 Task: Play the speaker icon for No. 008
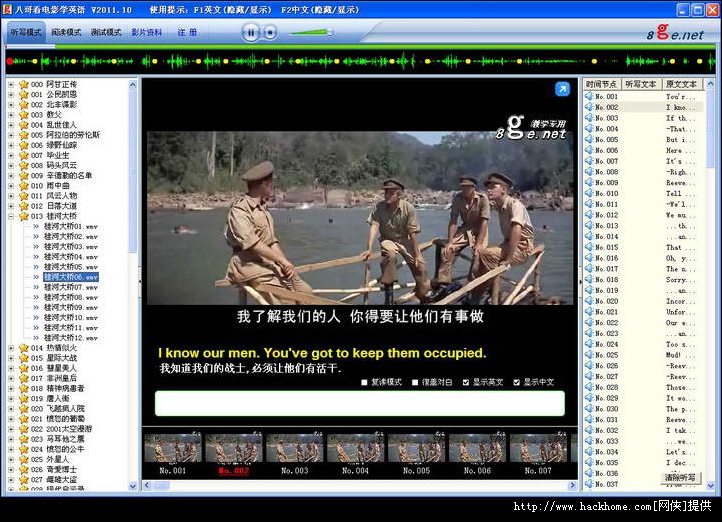click(589, 171)
